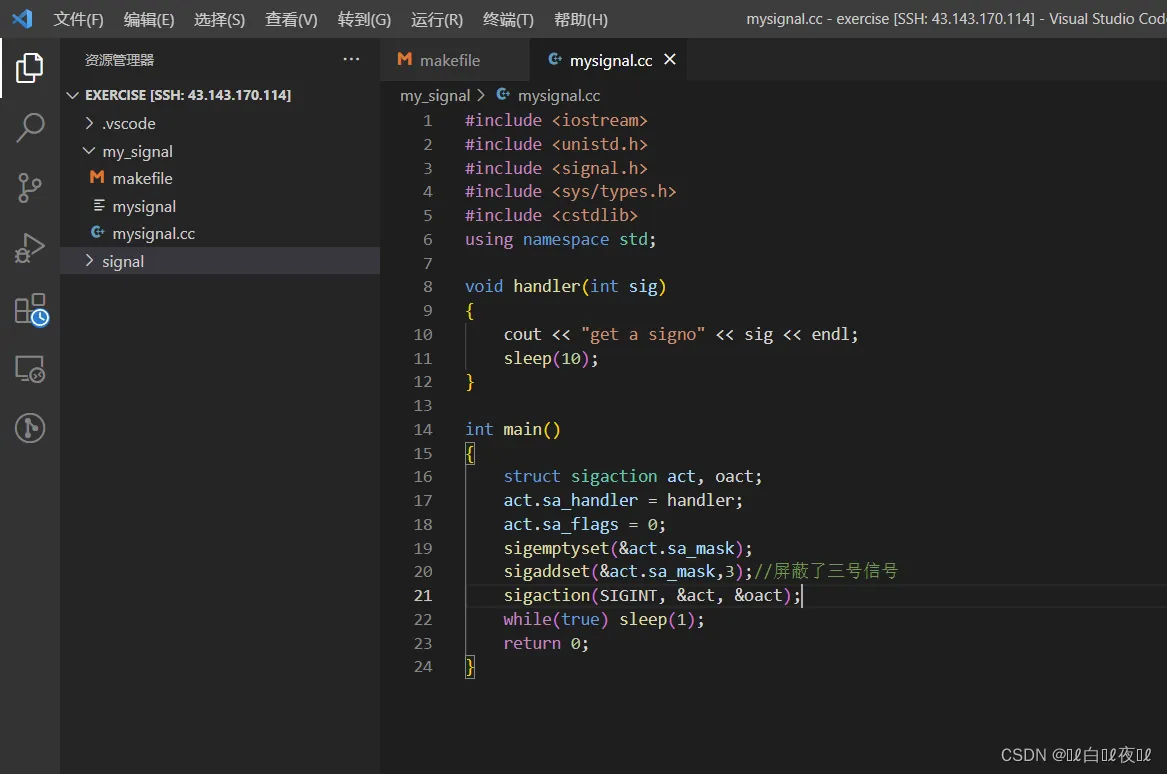Select mysignal.cc in the file tree
The image size is (1167, 774).
coord(153,234)
